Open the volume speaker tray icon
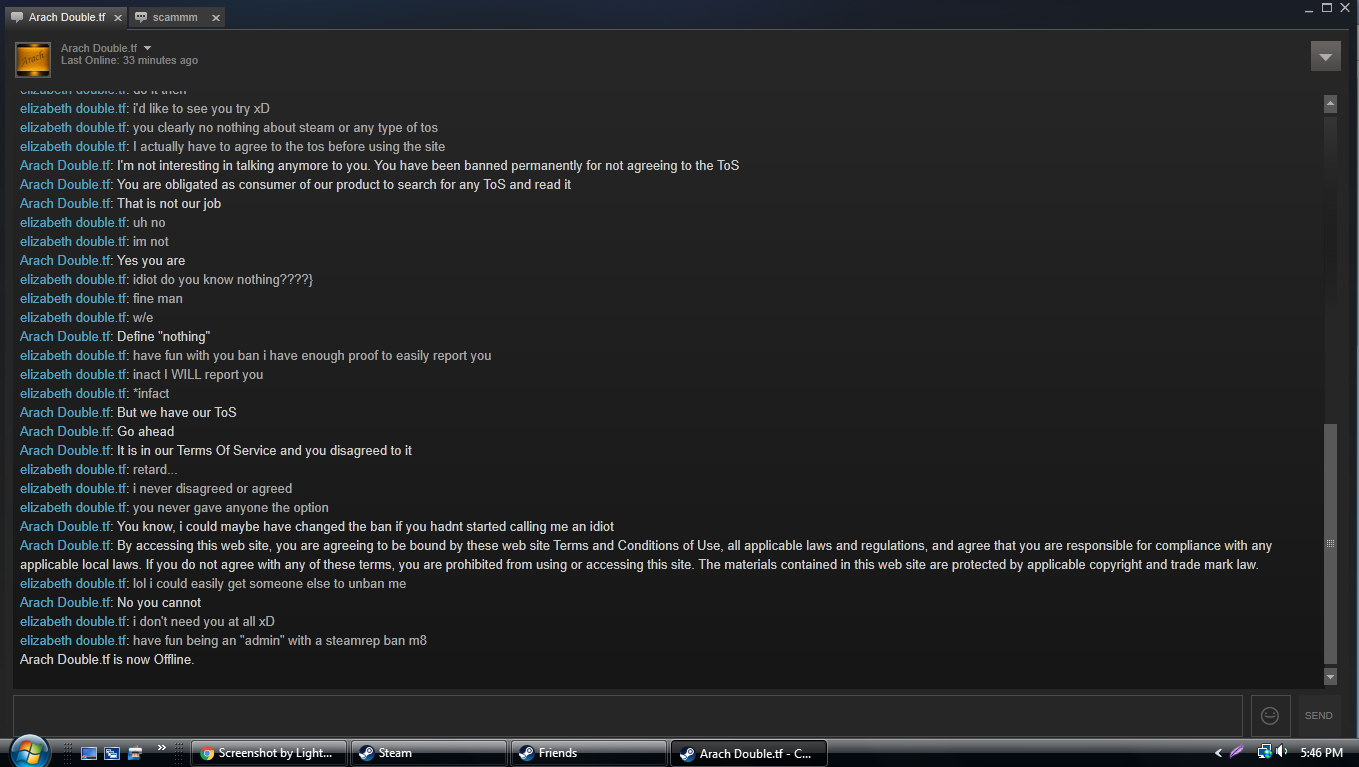Image resolution: width=1359 pixels, height=767 pixels. (1282, 752)
